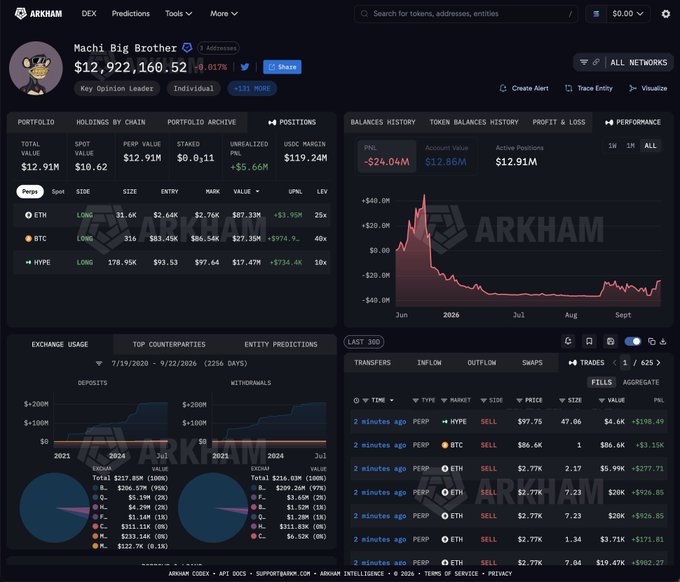Click the Bored Ape profile avatar
Screen dimensions: 680x582
[x=36, y=68]
